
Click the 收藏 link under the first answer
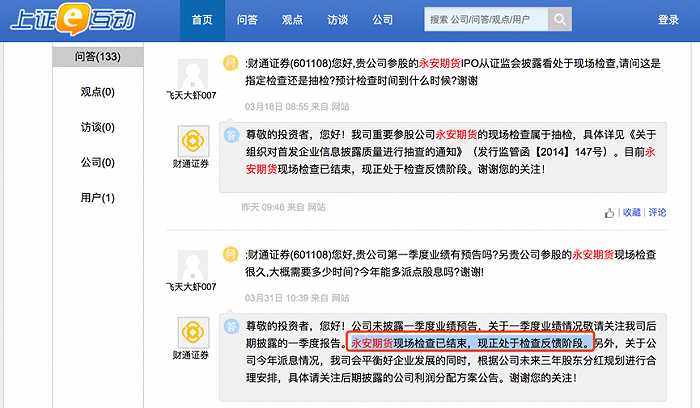click(x=632, y=212)
